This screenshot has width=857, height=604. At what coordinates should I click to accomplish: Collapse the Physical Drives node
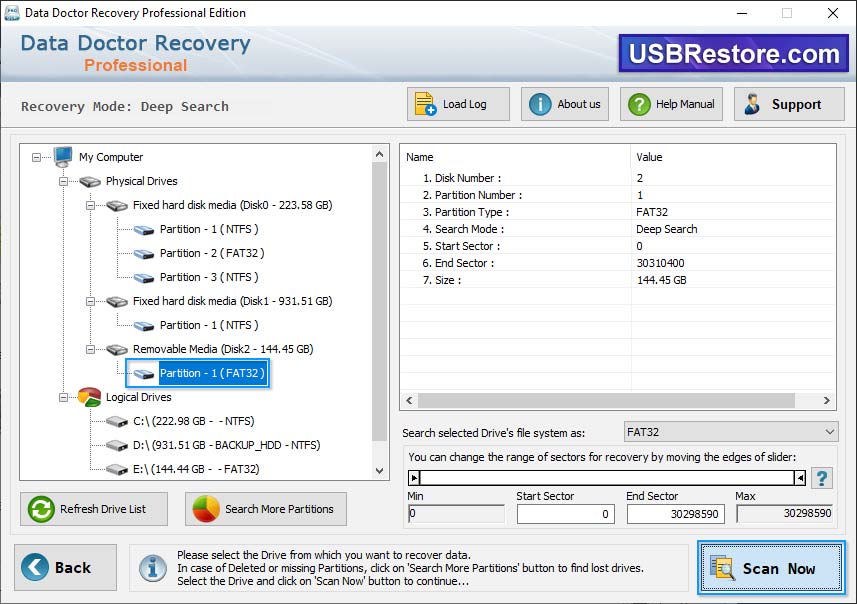click(63, 181)
